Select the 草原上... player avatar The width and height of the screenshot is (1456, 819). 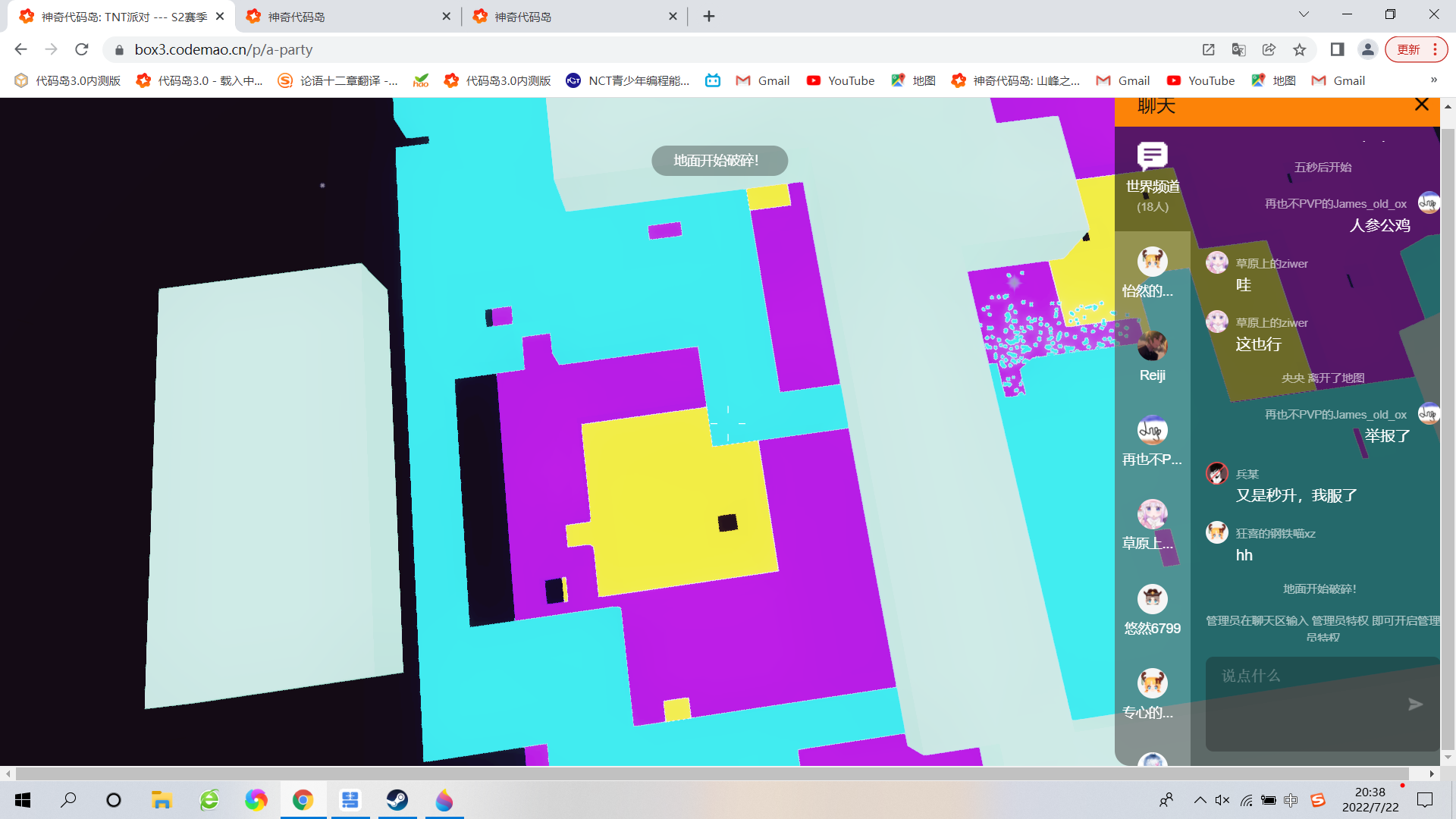1152,514
